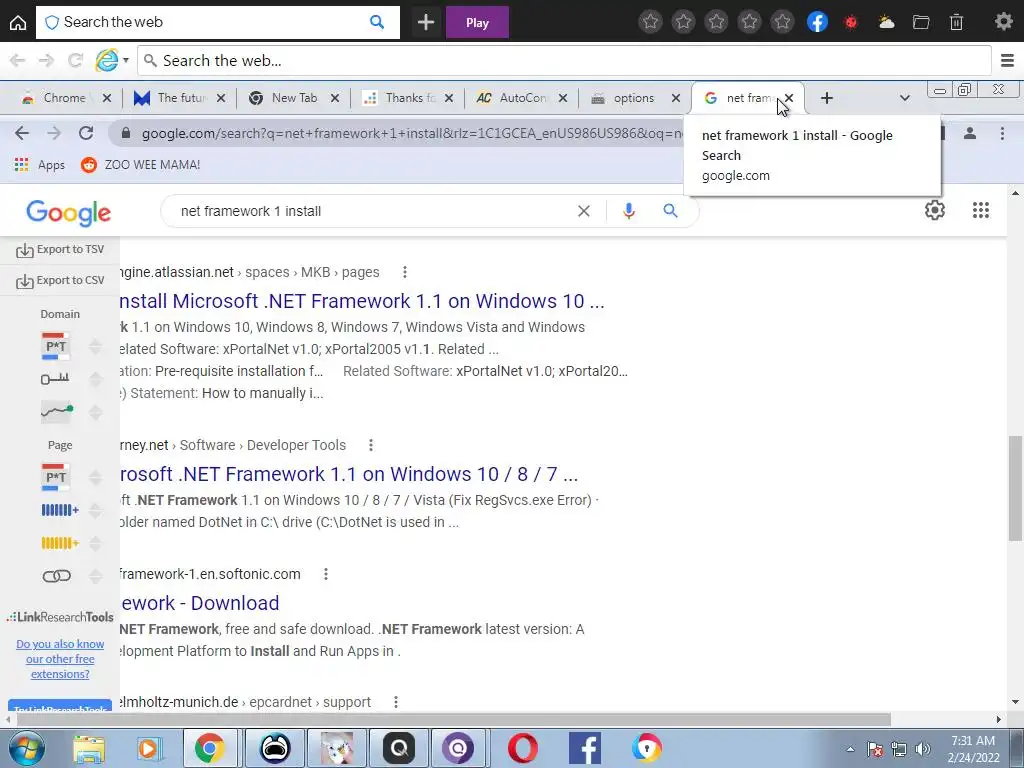The image size is (1024, 768).
Task: Open the Chrome profile avatar icon
Action: coord(970,133)
